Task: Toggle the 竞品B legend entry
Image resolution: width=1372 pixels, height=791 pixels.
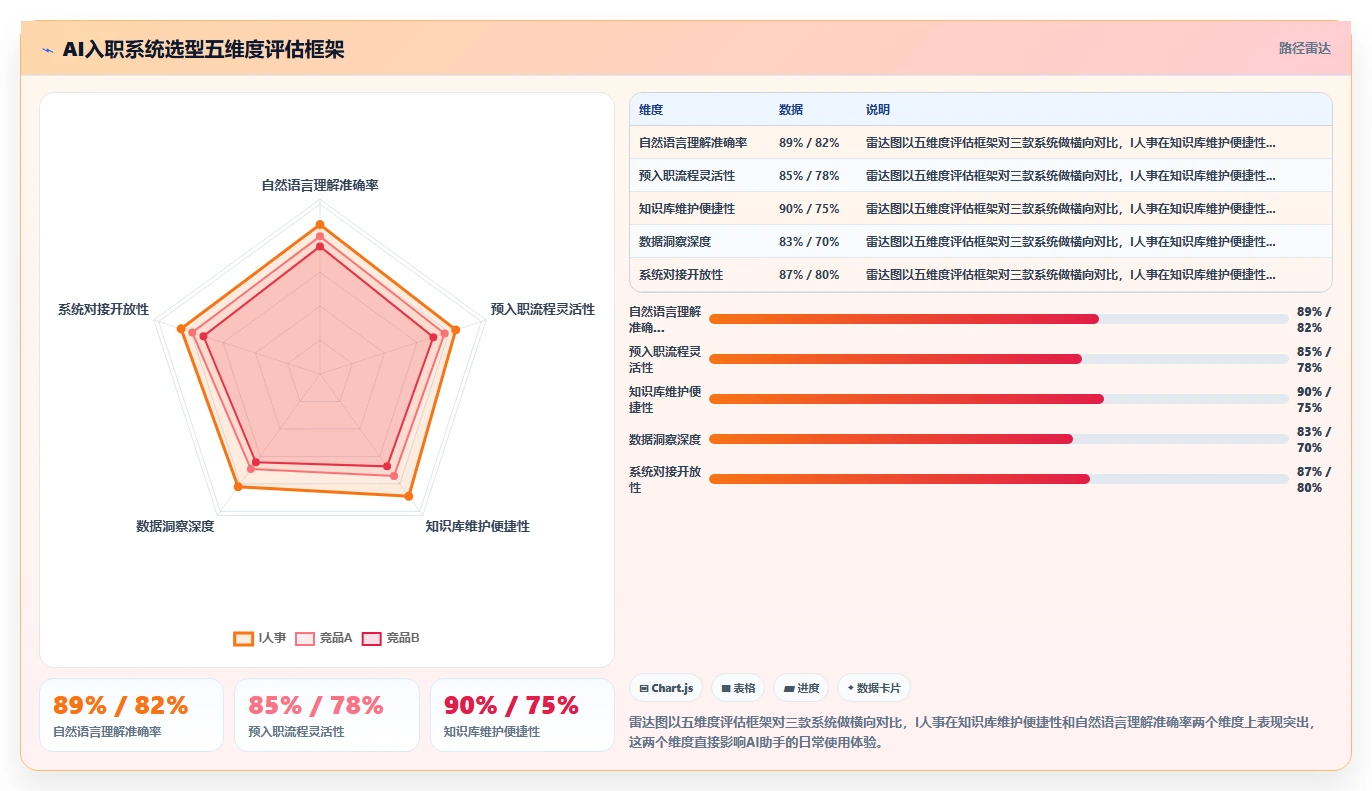Action: (391, 638)
